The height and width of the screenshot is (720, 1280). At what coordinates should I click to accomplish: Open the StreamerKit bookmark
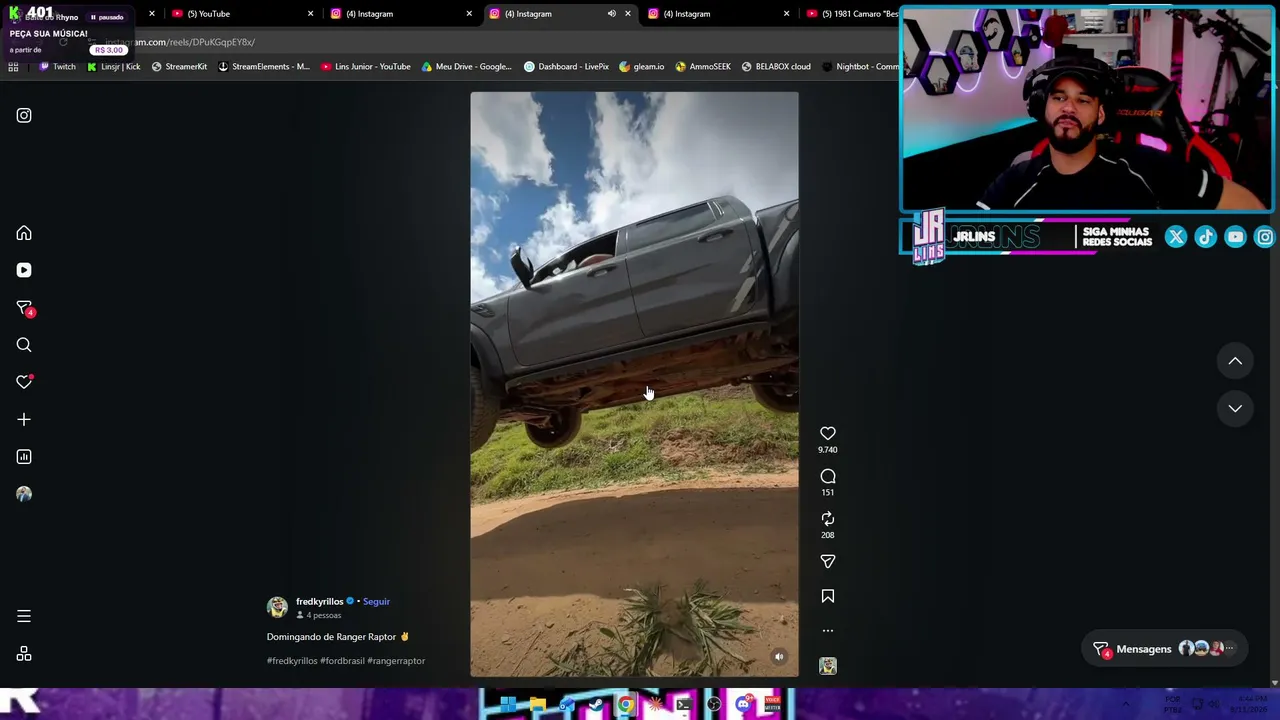click(179, 67)
